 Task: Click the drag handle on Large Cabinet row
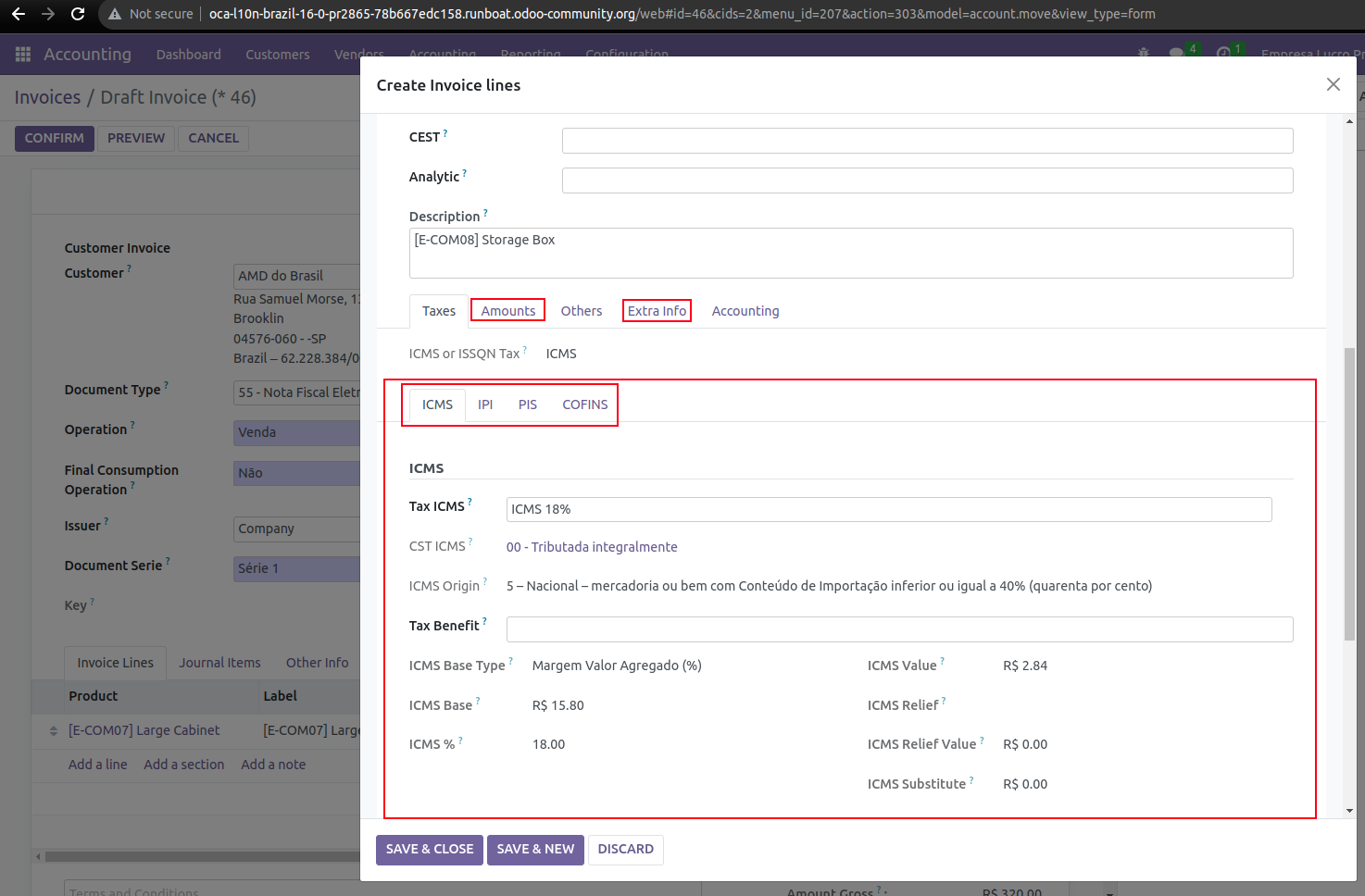point(53,731)
